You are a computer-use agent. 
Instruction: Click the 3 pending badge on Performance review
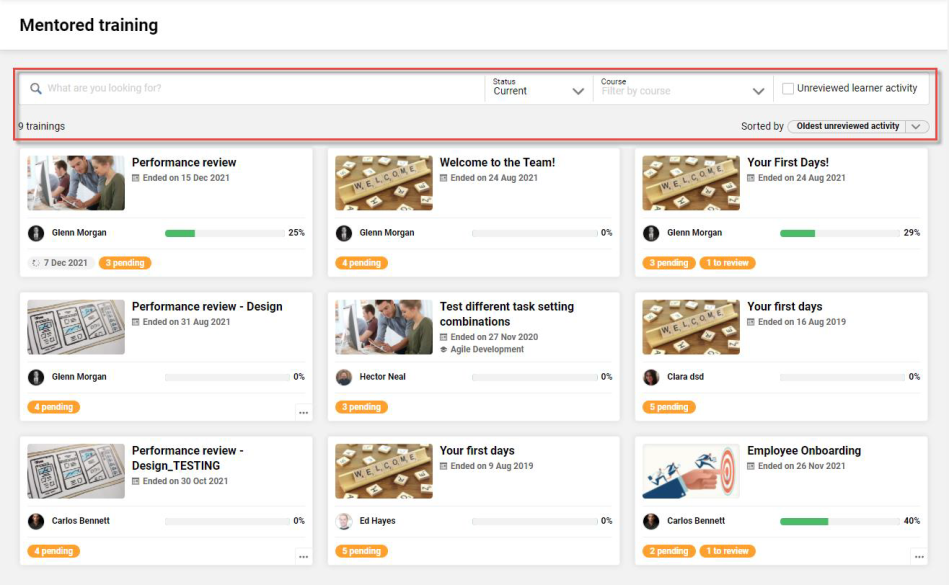click(125, 263)
